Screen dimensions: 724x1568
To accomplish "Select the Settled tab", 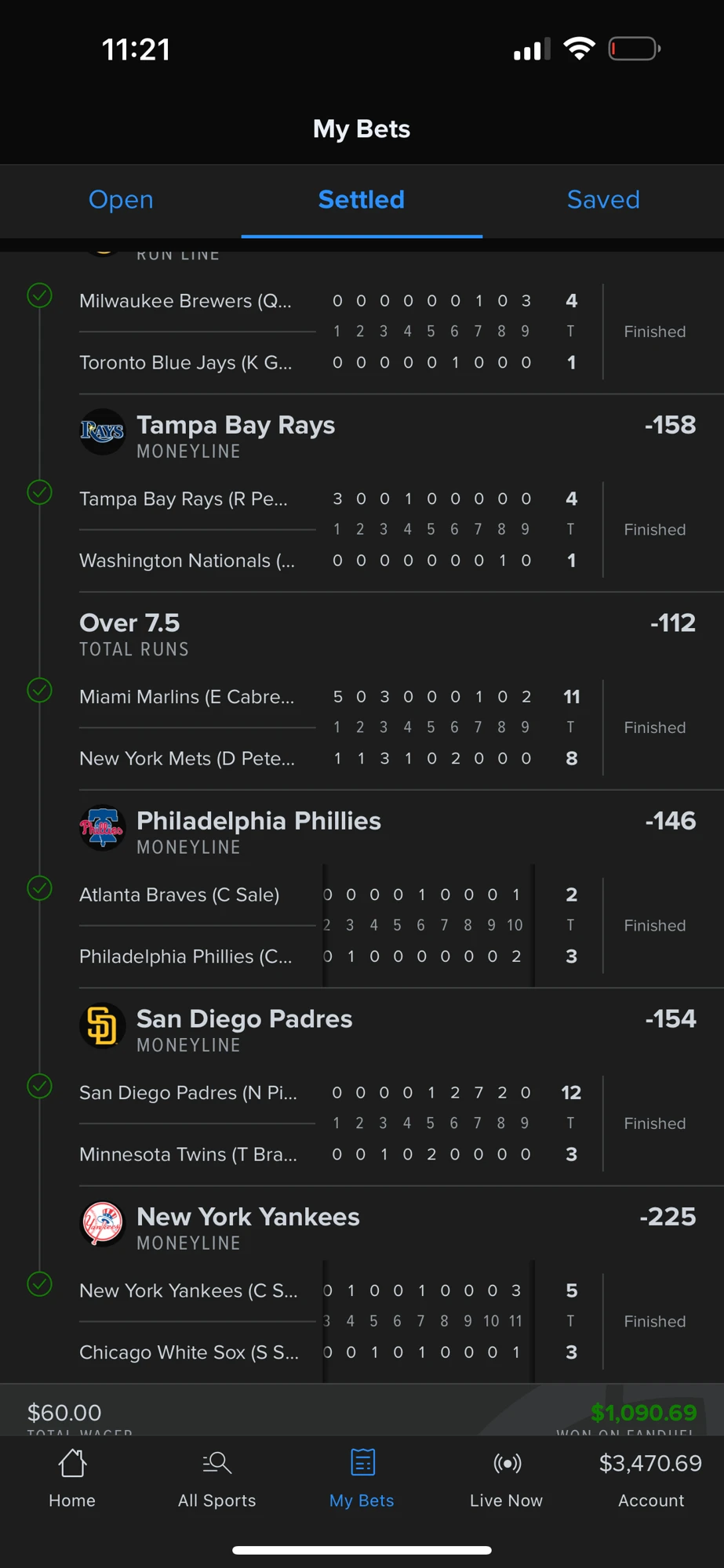I will (x=362, y=199).
